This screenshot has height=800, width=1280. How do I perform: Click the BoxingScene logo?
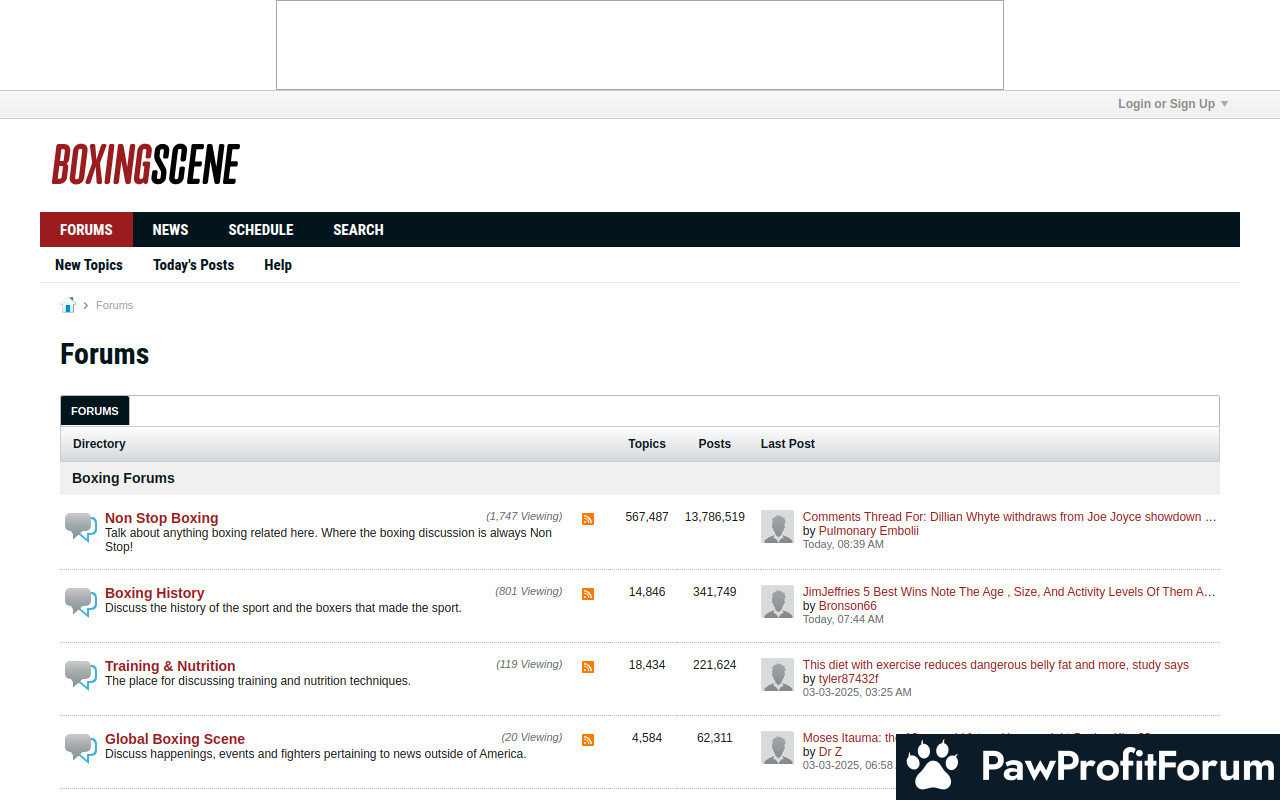tap(146, 165)
